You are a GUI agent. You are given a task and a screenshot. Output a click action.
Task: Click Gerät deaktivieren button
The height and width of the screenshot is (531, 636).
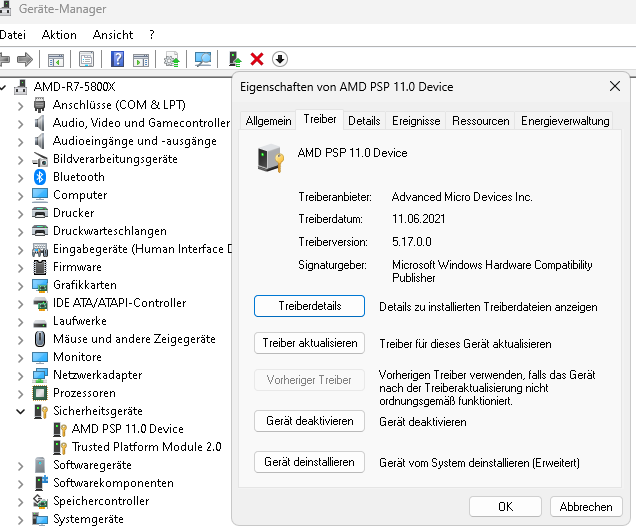(309, 421)
